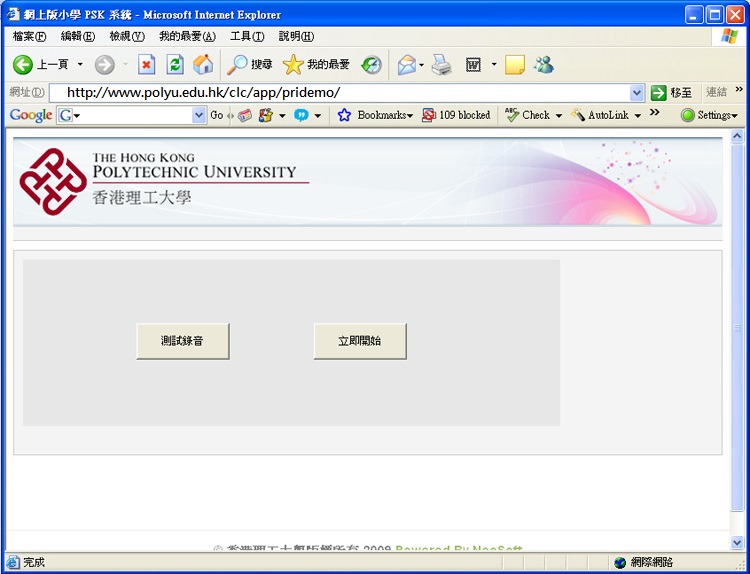Click the Back arrow button
Viewport: 750px width, 574px height.
23,65
